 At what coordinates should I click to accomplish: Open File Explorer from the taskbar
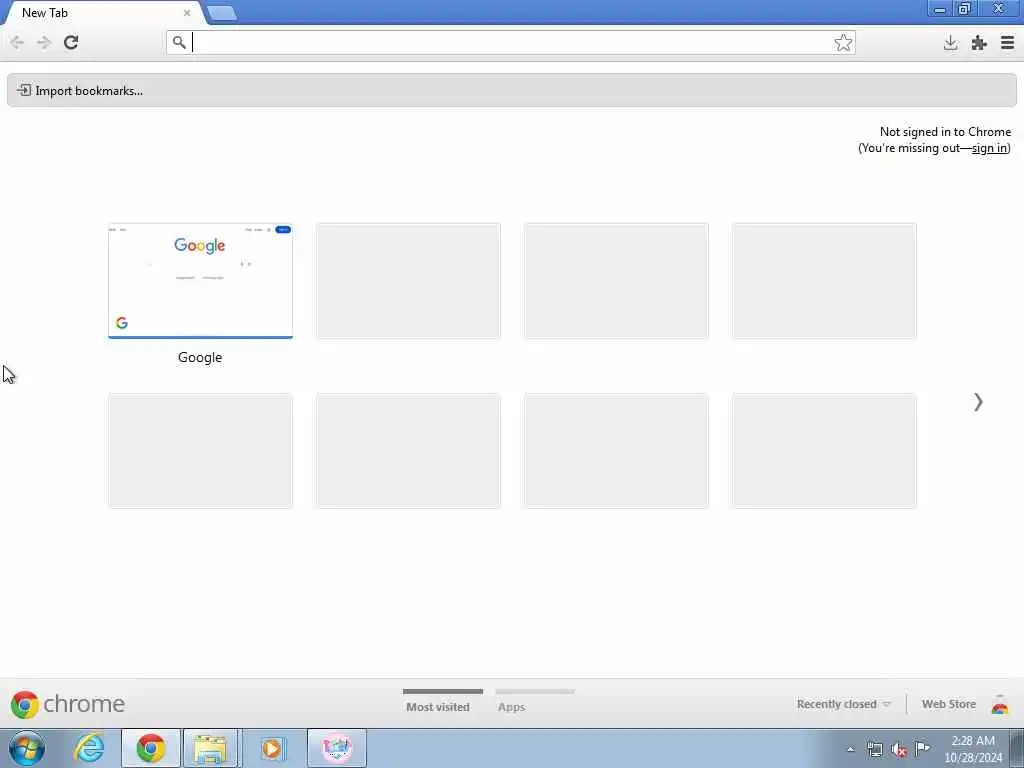click(210, 748)
